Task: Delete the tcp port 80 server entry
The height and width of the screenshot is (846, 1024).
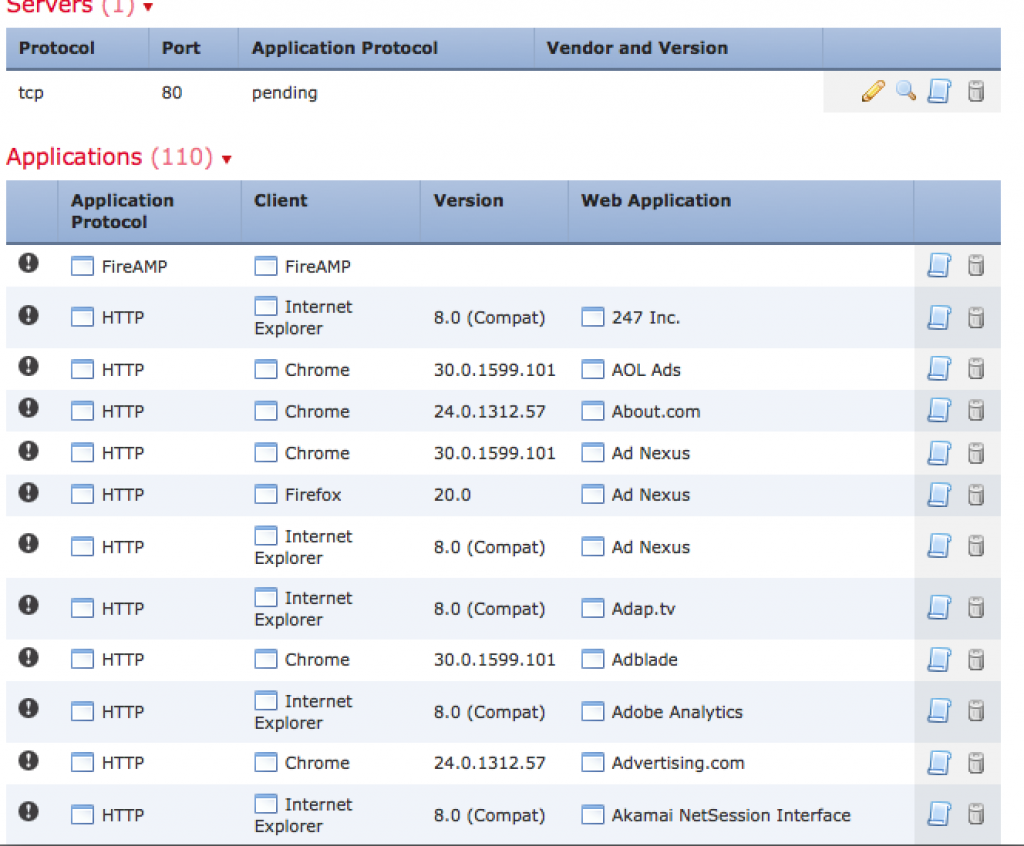Action: point(976,92)
